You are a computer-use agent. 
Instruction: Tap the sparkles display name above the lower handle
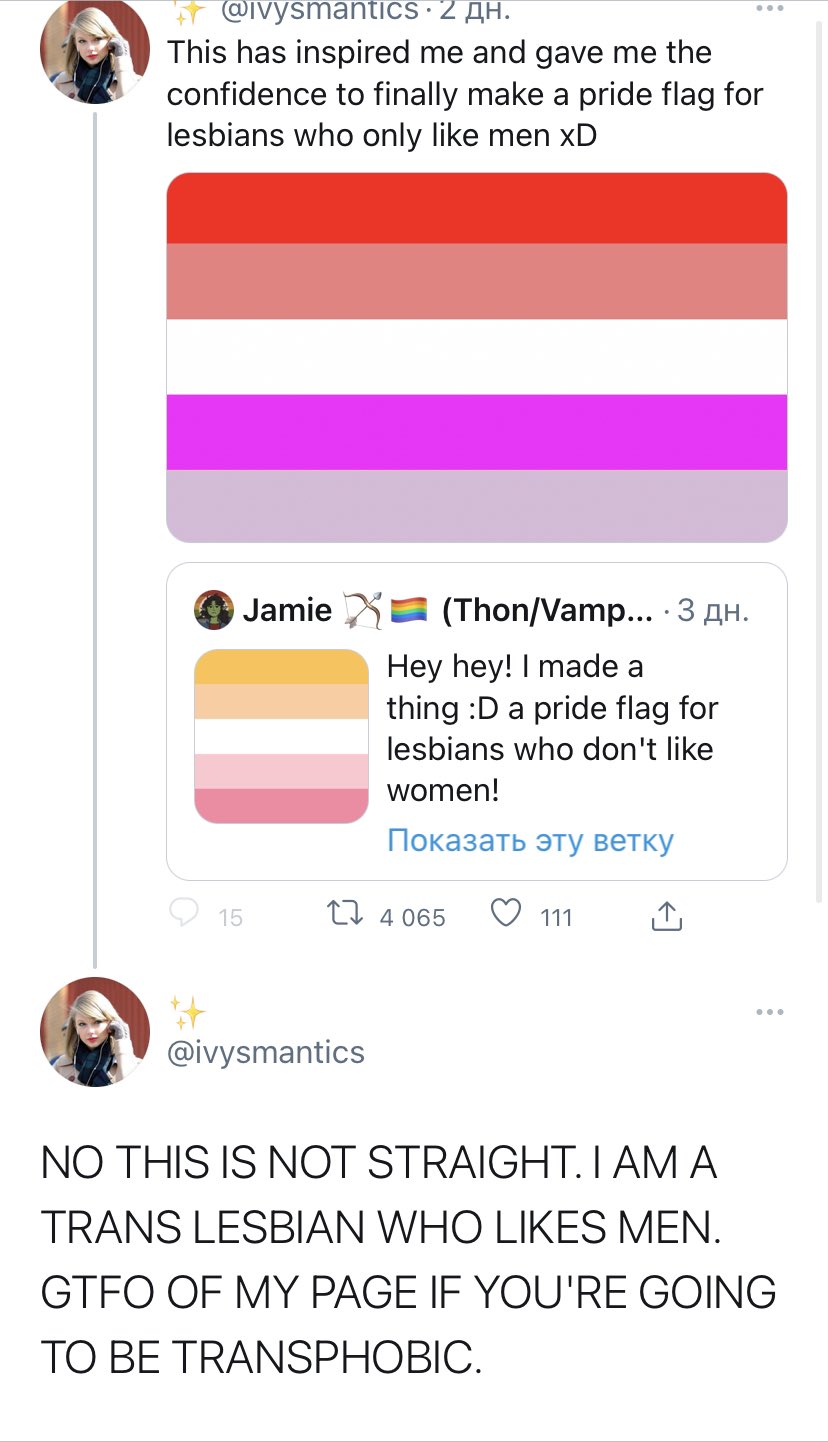click(186, 1013)
